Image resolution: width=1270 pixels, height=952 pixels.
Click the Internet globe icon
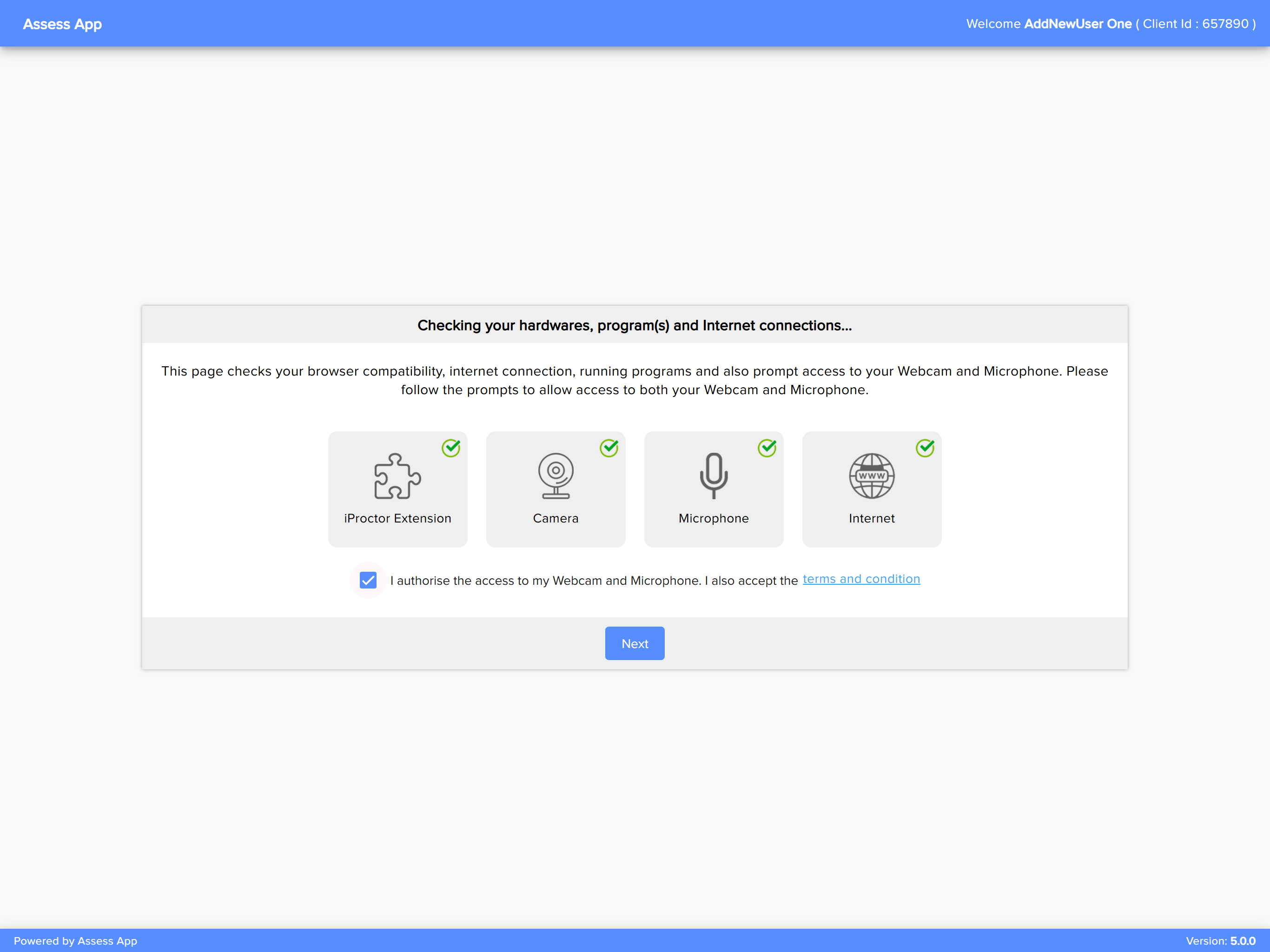(872, 476)
